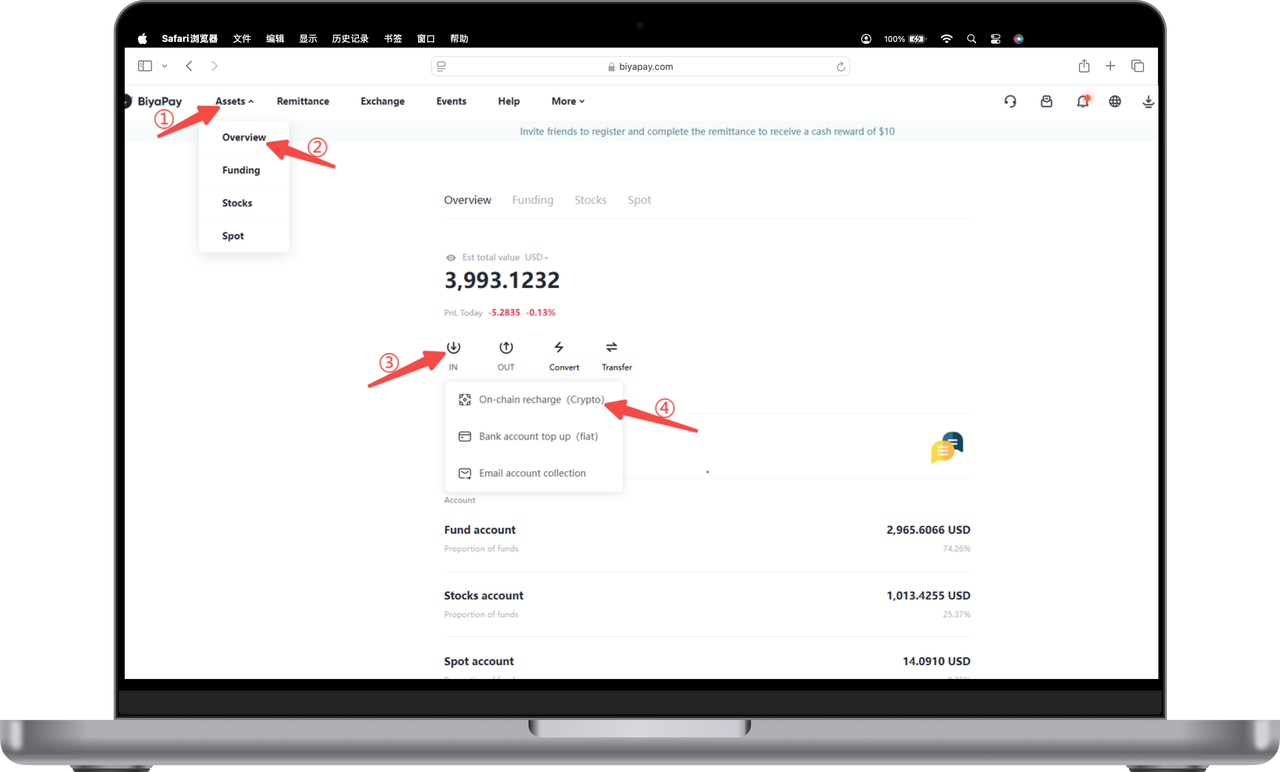The width and height of the screenshot is (1280, 772).
Task: Click Safari share icon
Action: click(x=1084, y=66)
